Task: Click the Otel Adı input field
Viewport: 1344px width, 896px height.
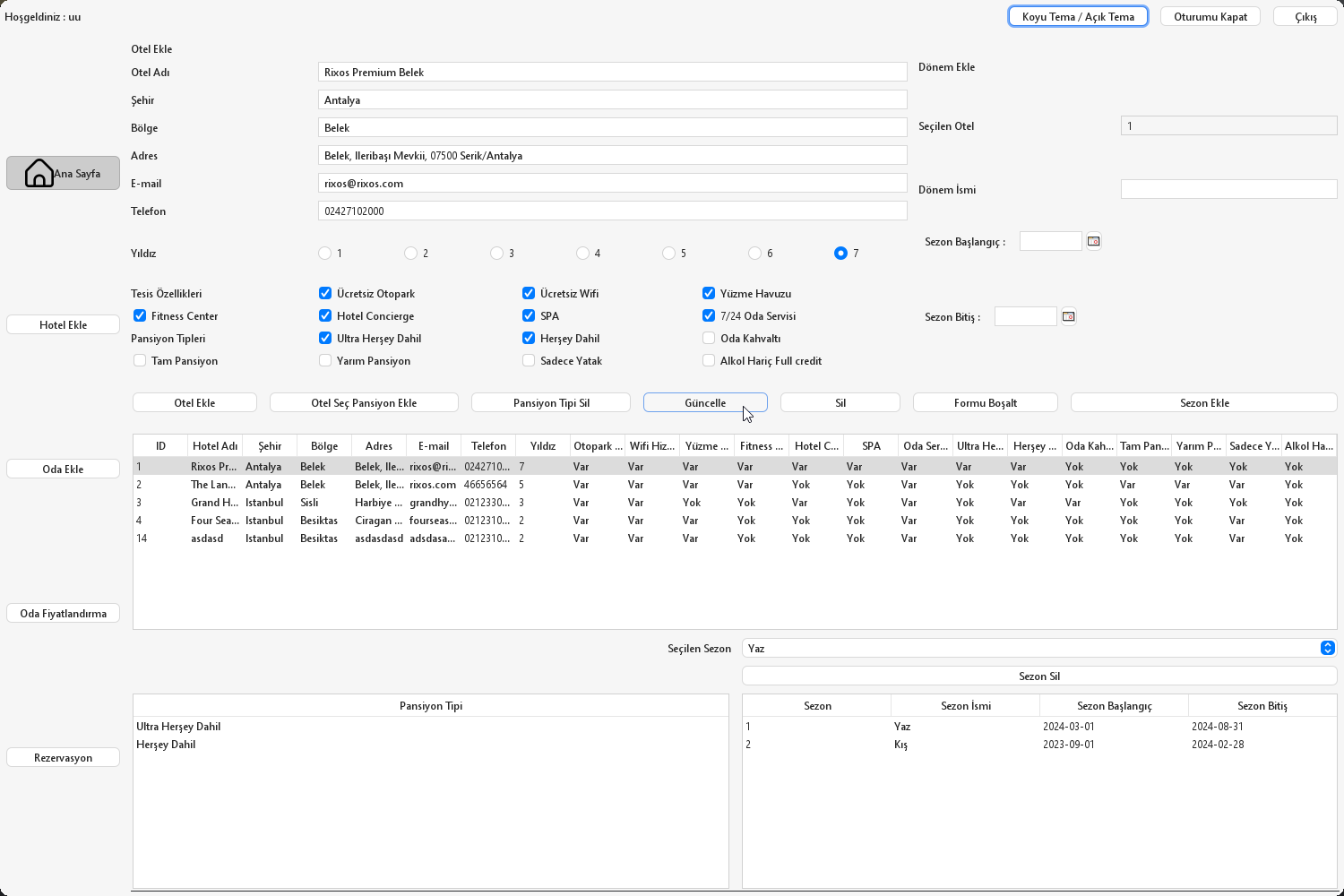Action: 612,72
